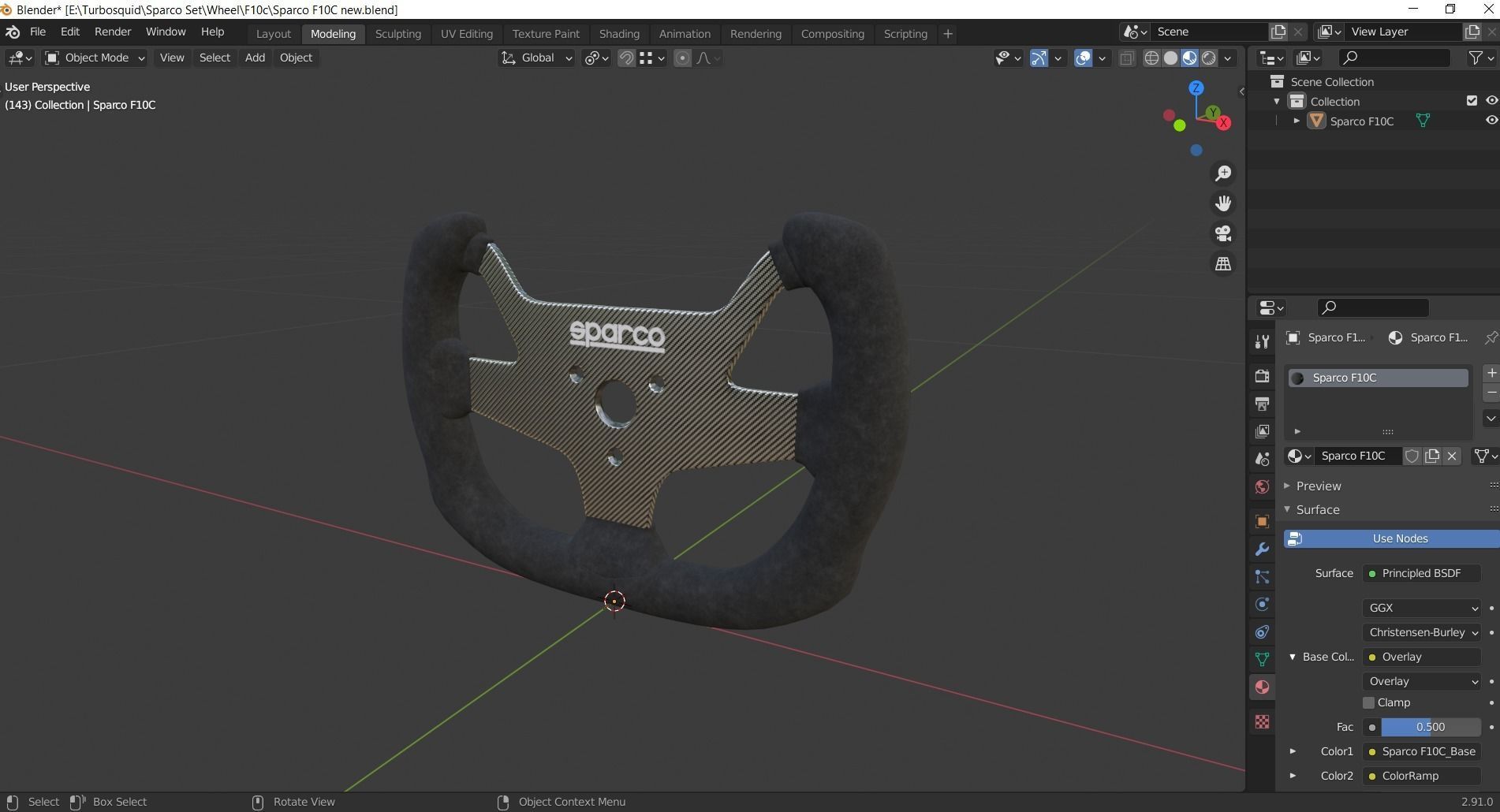Viewport: 1500px width, 812px height.
Task: Switch to the UV Editing workspace tab
Action: click(467, 34)
